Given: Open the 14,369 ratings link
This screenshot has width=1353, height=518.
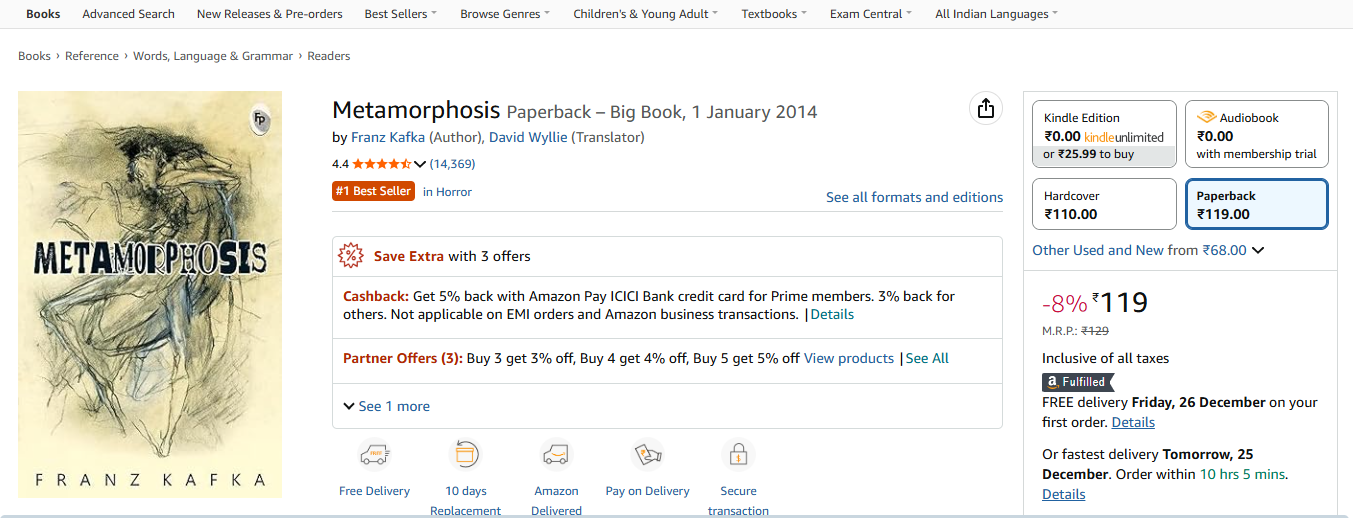Looking at the screenshot, I should pyautogui.click(x=452, y=164).
